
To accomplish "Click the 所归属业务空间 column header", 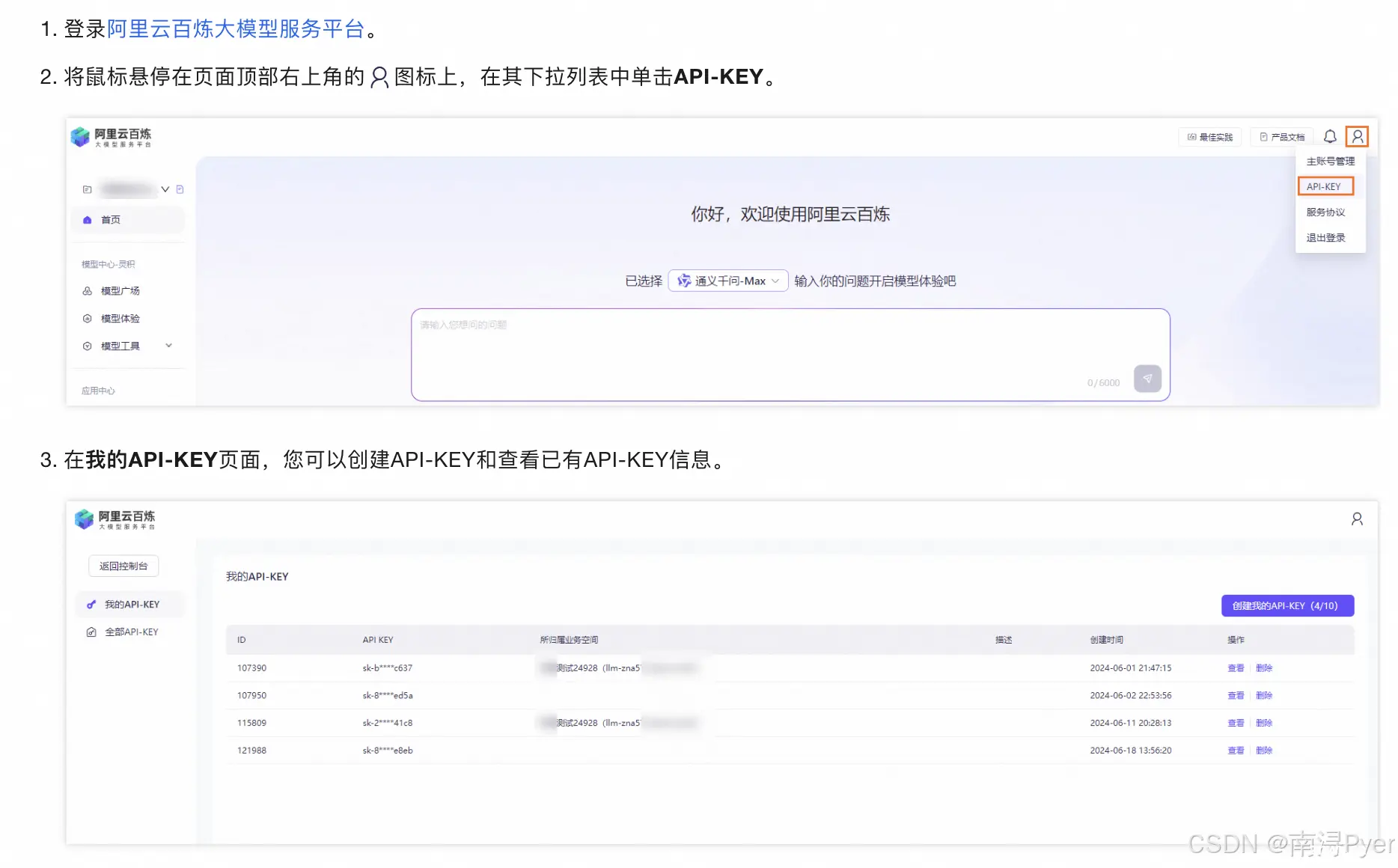I will point(569,640).
